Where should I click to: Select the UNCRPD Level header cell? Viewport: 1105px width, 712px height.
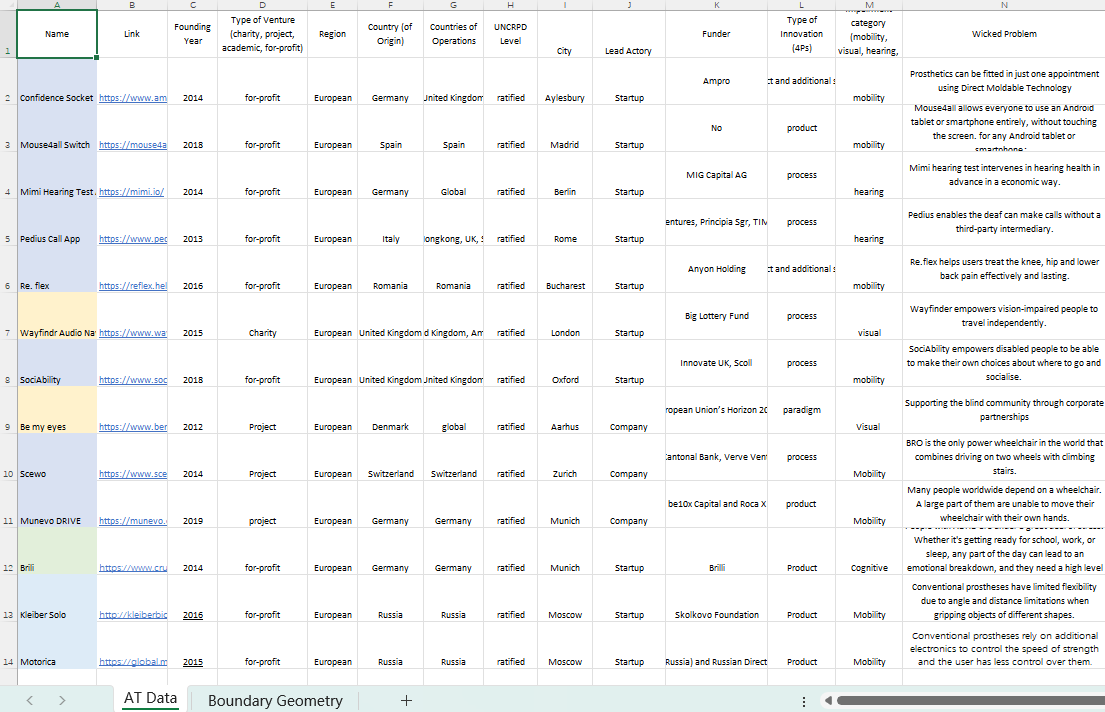(x=510, y=34)
